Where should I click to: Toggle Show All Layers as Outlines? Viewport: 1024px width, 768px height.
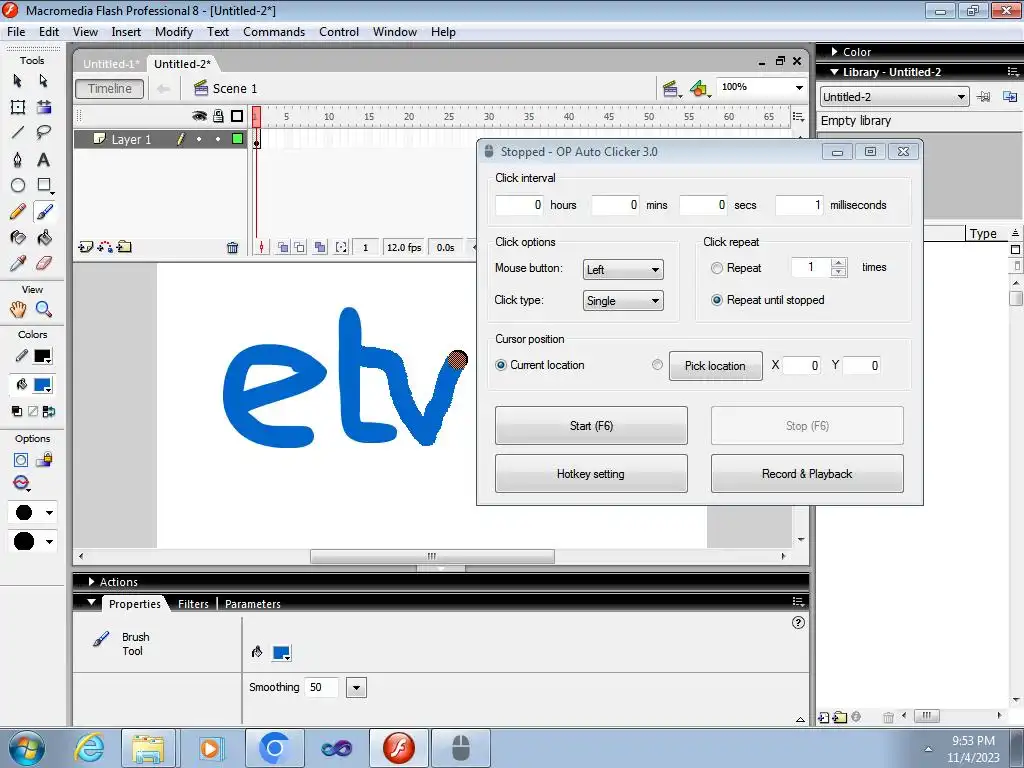click(x=237, y=116)
